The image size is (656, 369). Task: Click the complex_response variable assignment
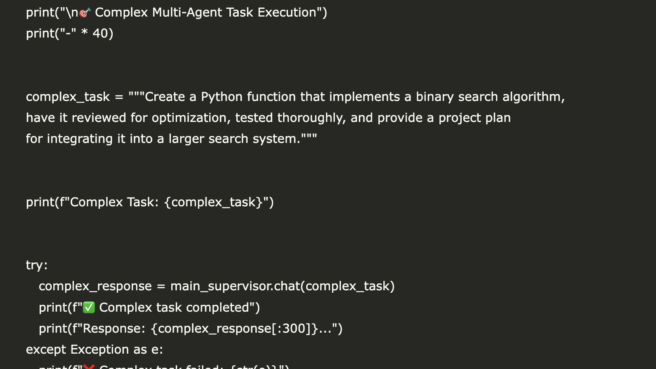point(95,286)
